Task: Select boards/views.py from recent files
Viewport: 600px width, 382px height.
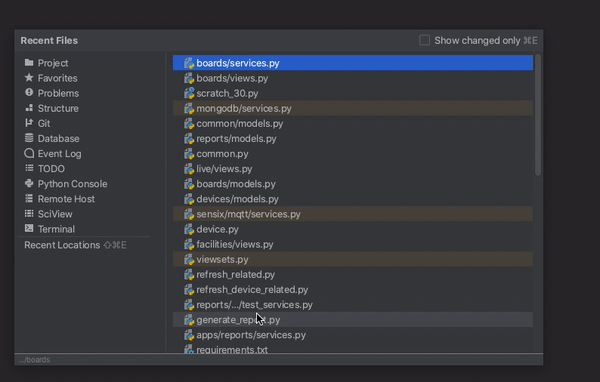Action: 353,78
